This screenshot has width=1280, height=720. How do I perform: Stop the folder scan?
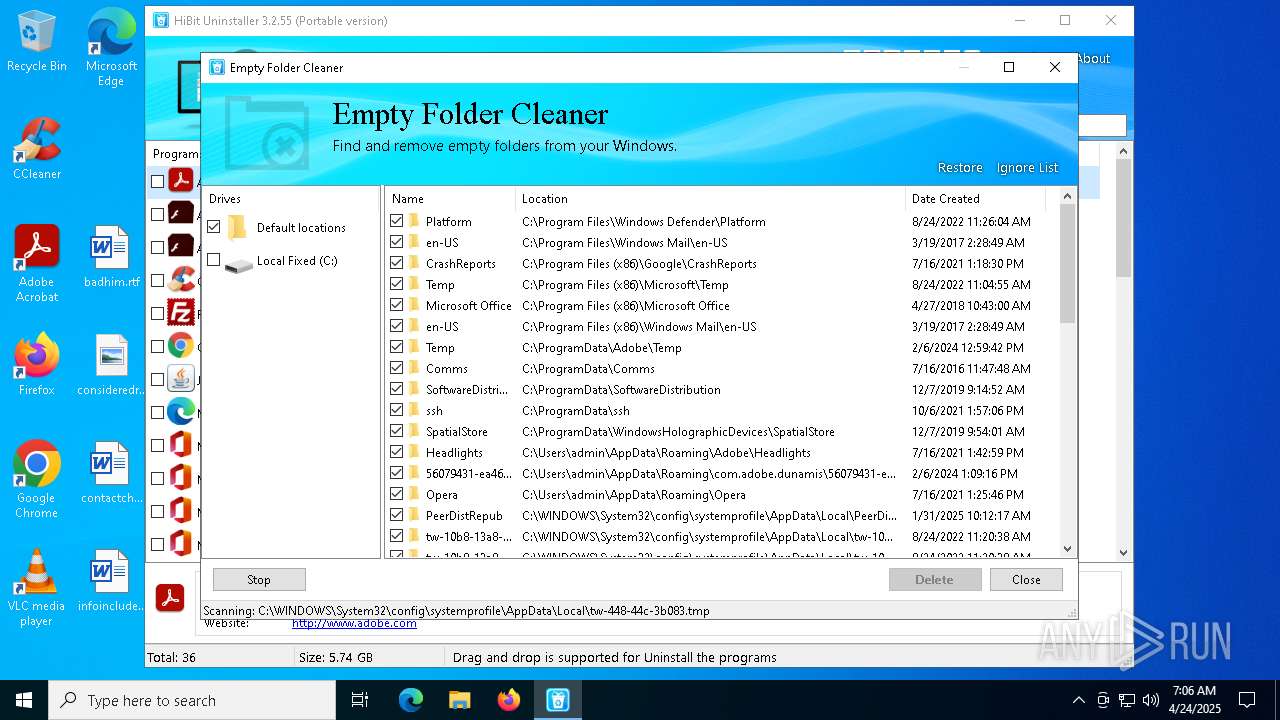point(259,580)
